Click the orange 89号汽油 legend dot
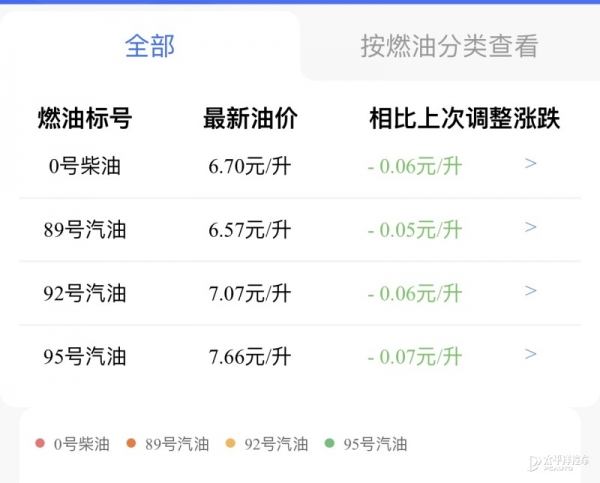This screenshot has height=483, width=600. [131, 444]
